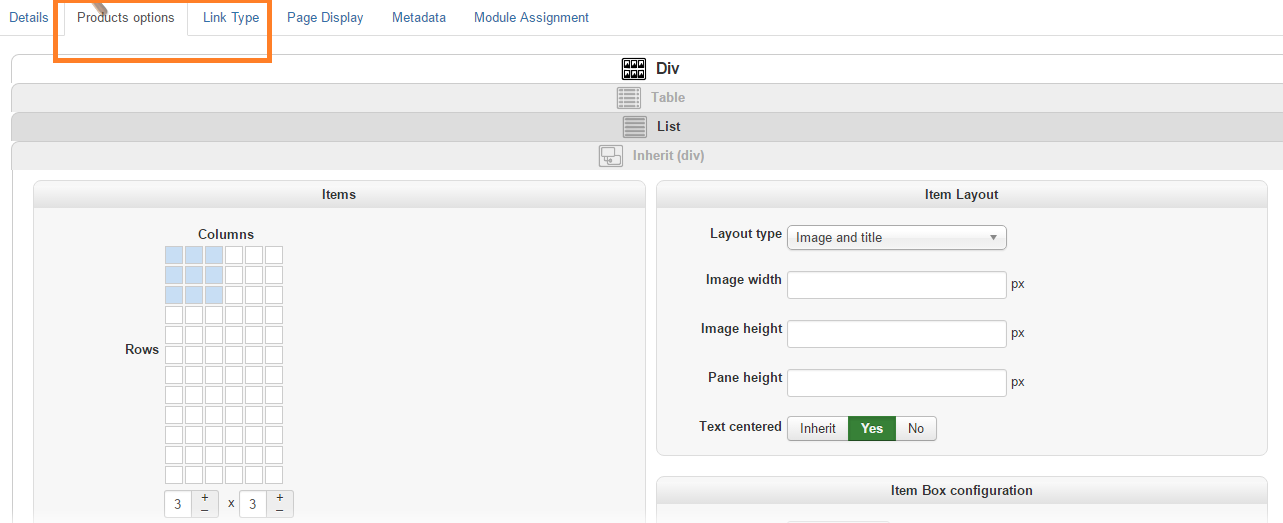Click plus on the rows stepper
Viewport: 1283px width, 523px height.
point(279,498)
